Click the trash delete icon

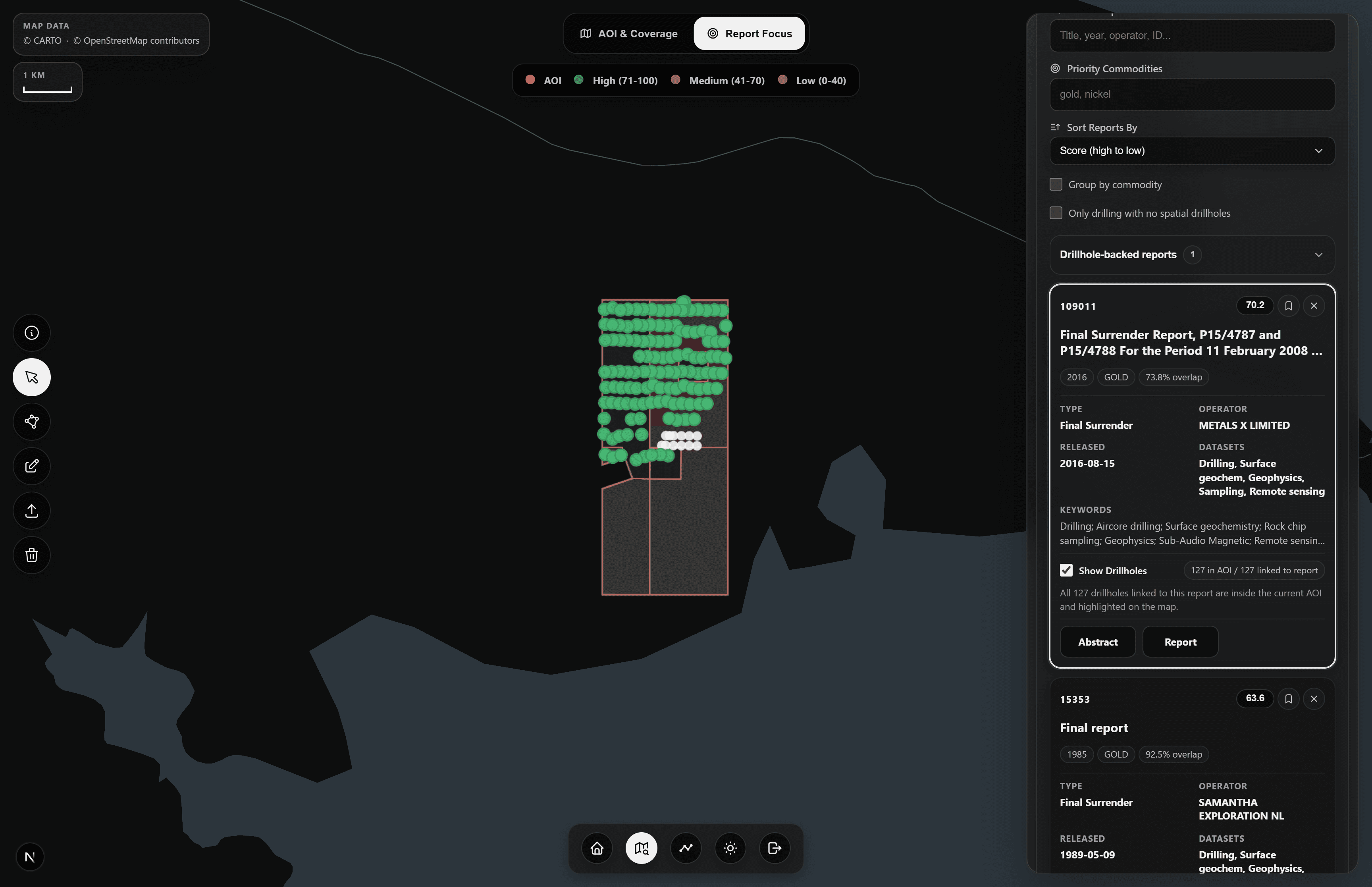(x=32, y=555)
